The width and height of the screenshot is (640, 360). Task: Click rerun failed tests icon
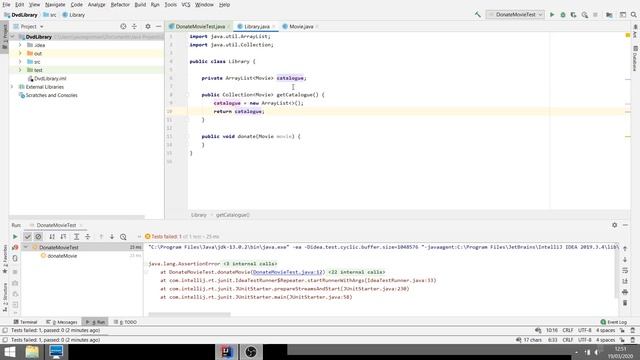click(x=15, y=247)
